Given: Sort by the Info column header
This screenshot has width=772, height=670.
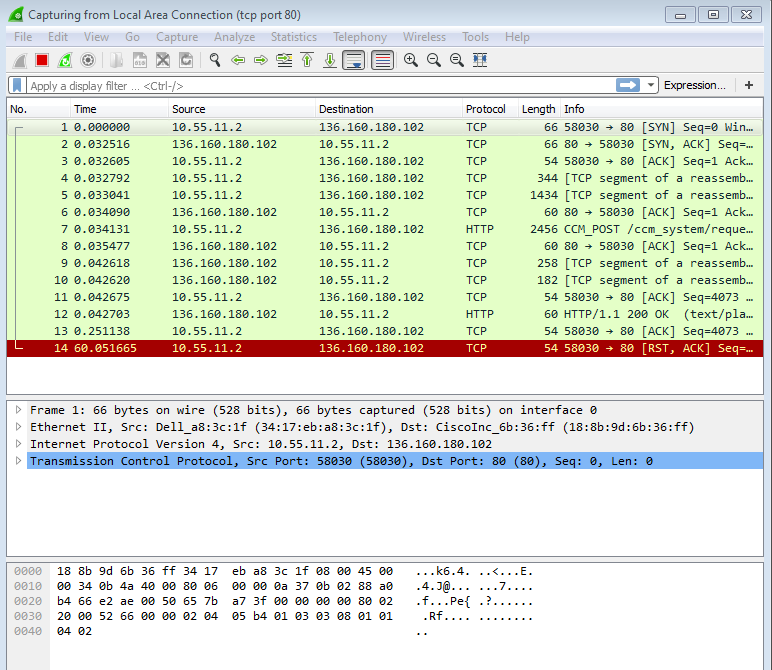Looking at the screenshot, I should (661, 109).
